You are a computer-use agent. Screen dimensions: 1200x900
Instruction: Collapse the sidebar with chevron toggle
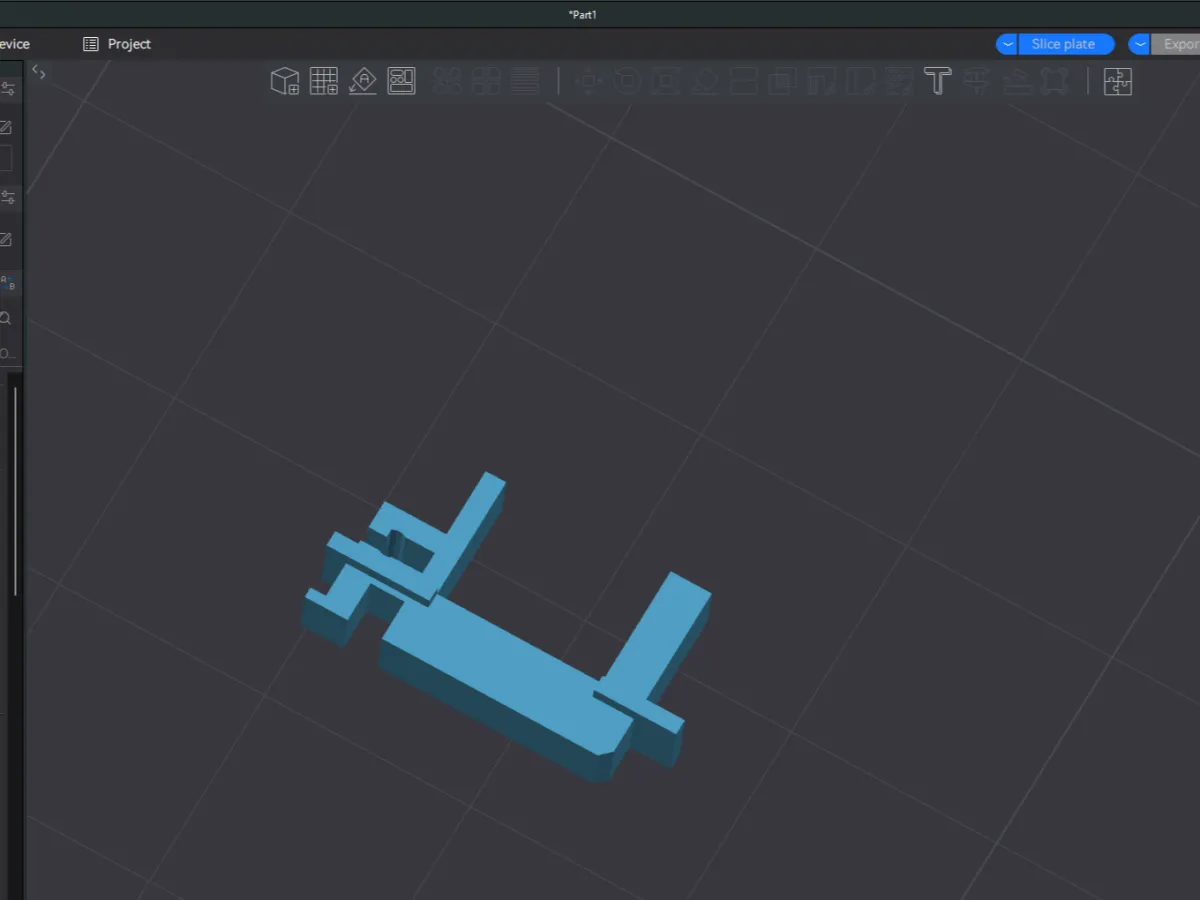pyautogui.click(x=38, y=71)
